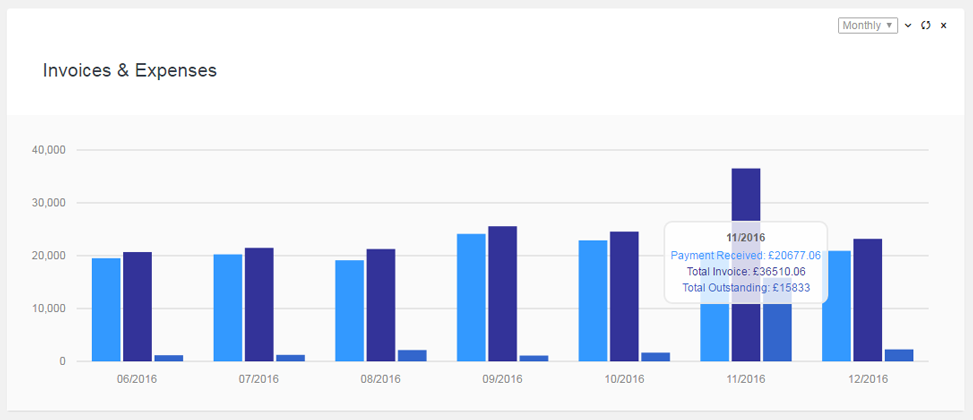Image resolution: width=973 pixels, height=420 pixels.
Task: Click the 09/2016 x-axis label
Action: 502,379
